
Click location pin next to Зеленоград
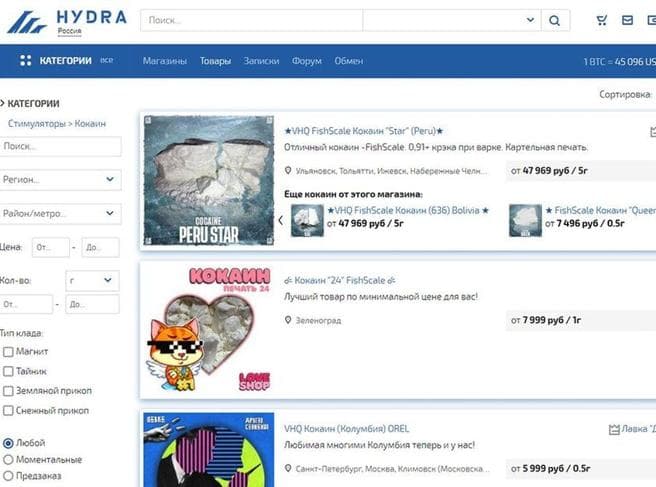(288, 320)
